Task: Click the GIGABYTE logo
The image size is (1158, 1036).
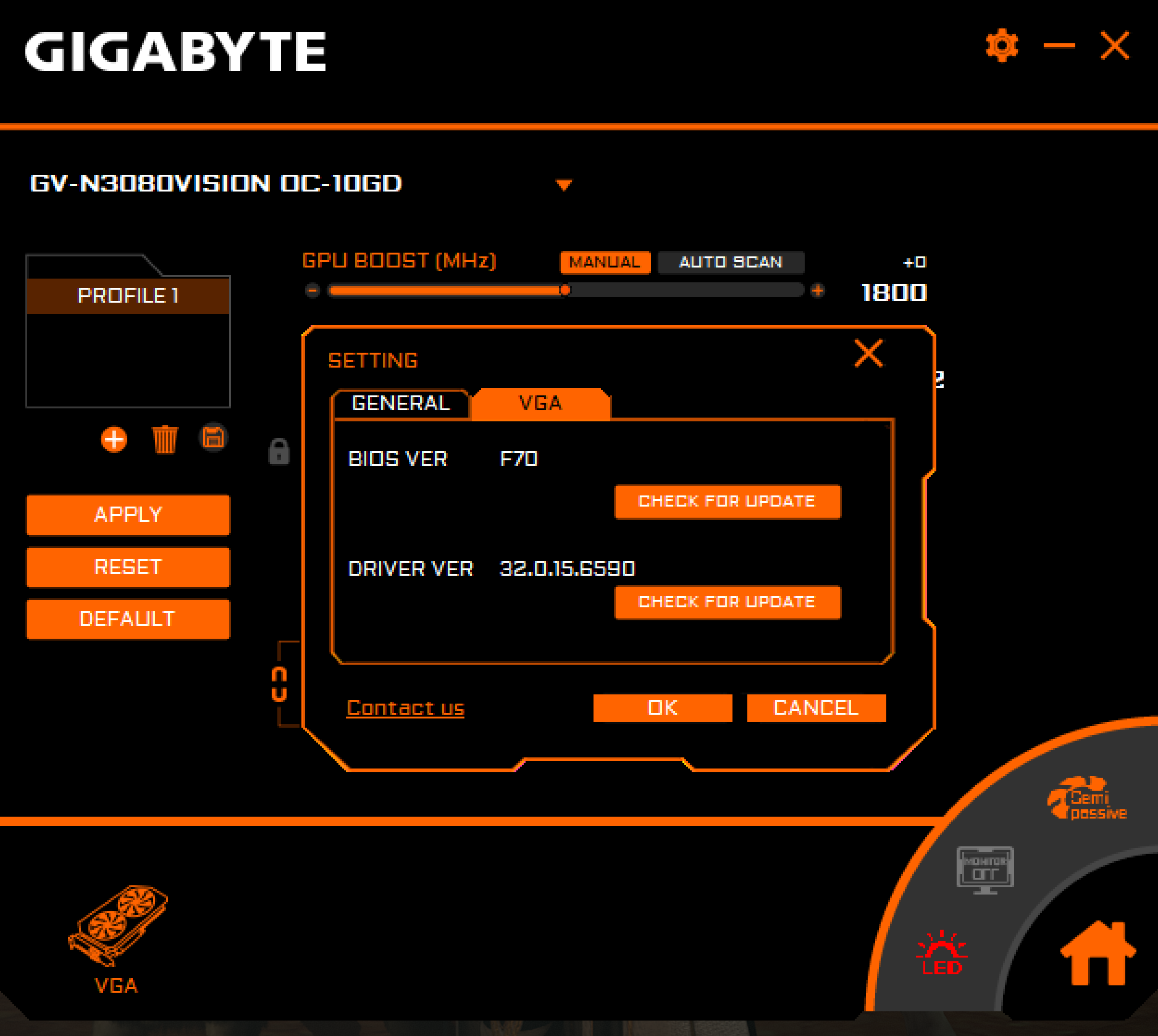Action: [x=175, y=52]
